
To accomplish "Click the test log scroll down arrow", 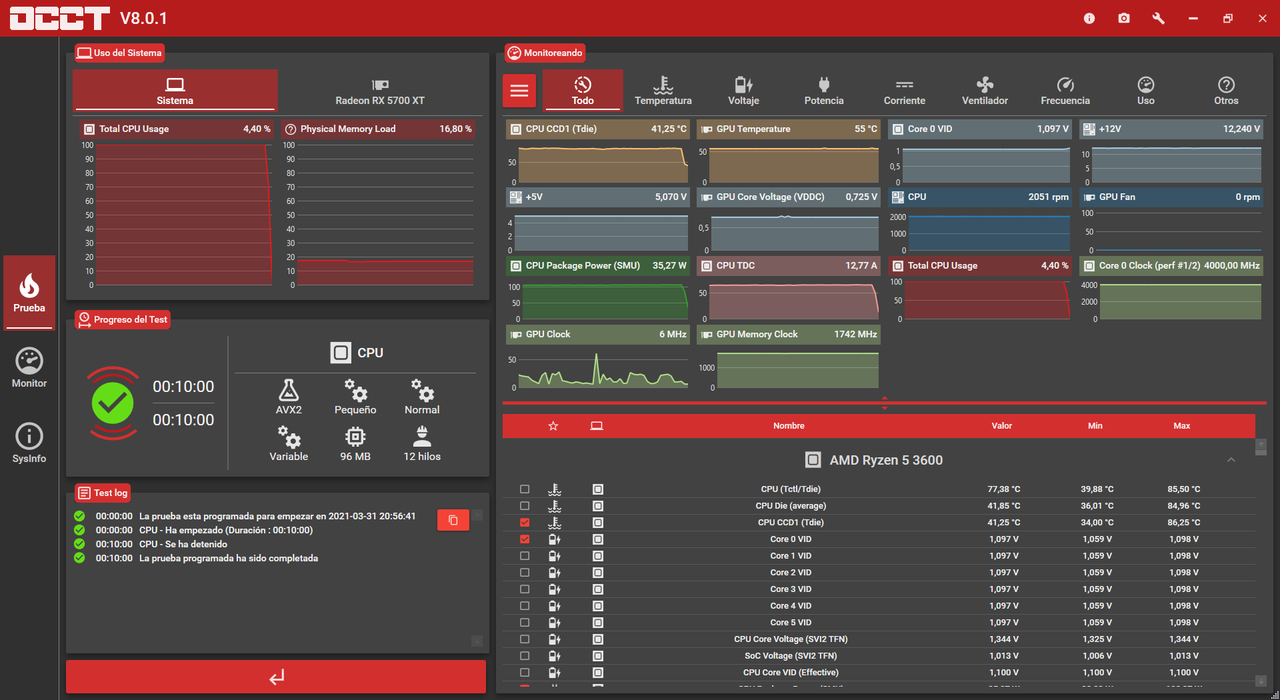I will coord(477,641).
